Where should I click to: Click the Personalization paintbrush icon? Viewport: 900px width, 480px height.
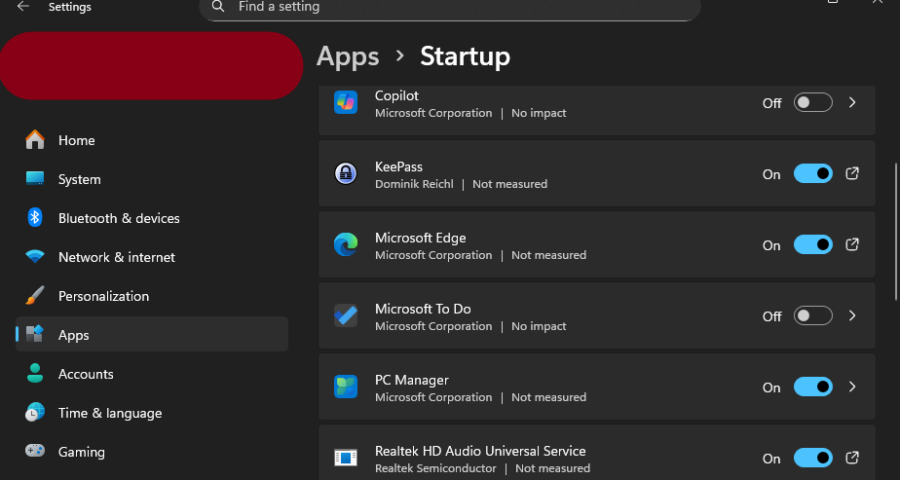[35, 296]
